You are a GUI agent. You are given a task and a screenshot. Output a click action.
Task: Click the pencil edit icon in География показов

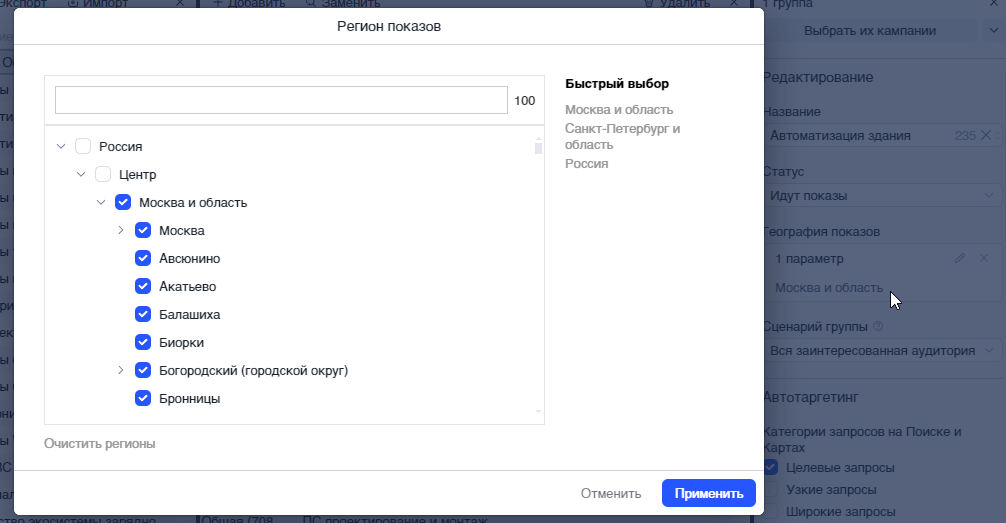(960, 258)
